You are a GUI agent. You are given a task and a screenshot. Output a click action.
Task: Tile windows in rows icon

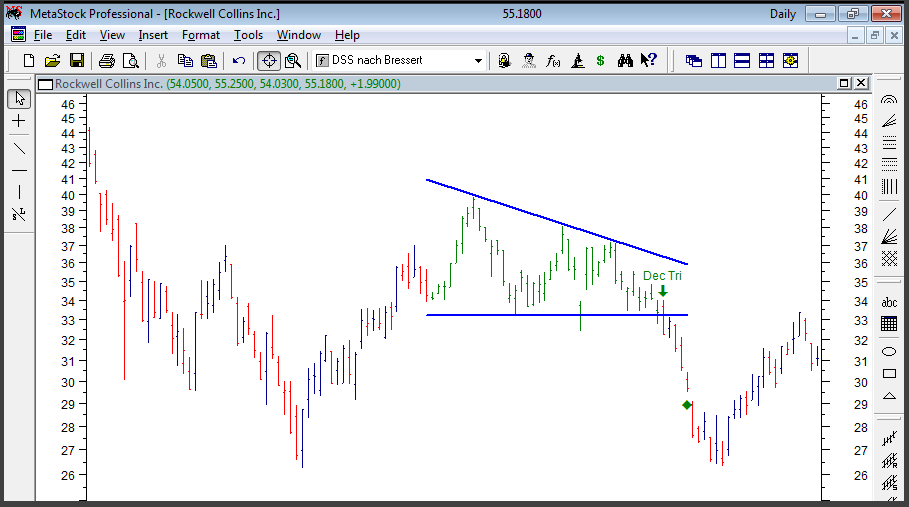click(742, 60)
